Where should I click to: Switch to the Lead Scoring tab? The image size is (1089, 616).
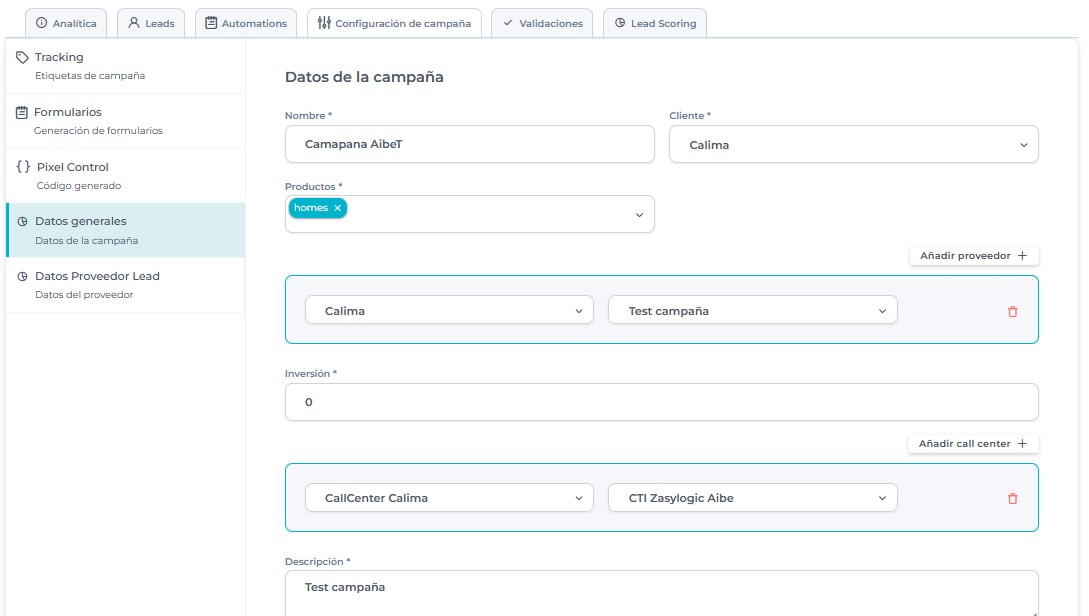coord(655,23)
